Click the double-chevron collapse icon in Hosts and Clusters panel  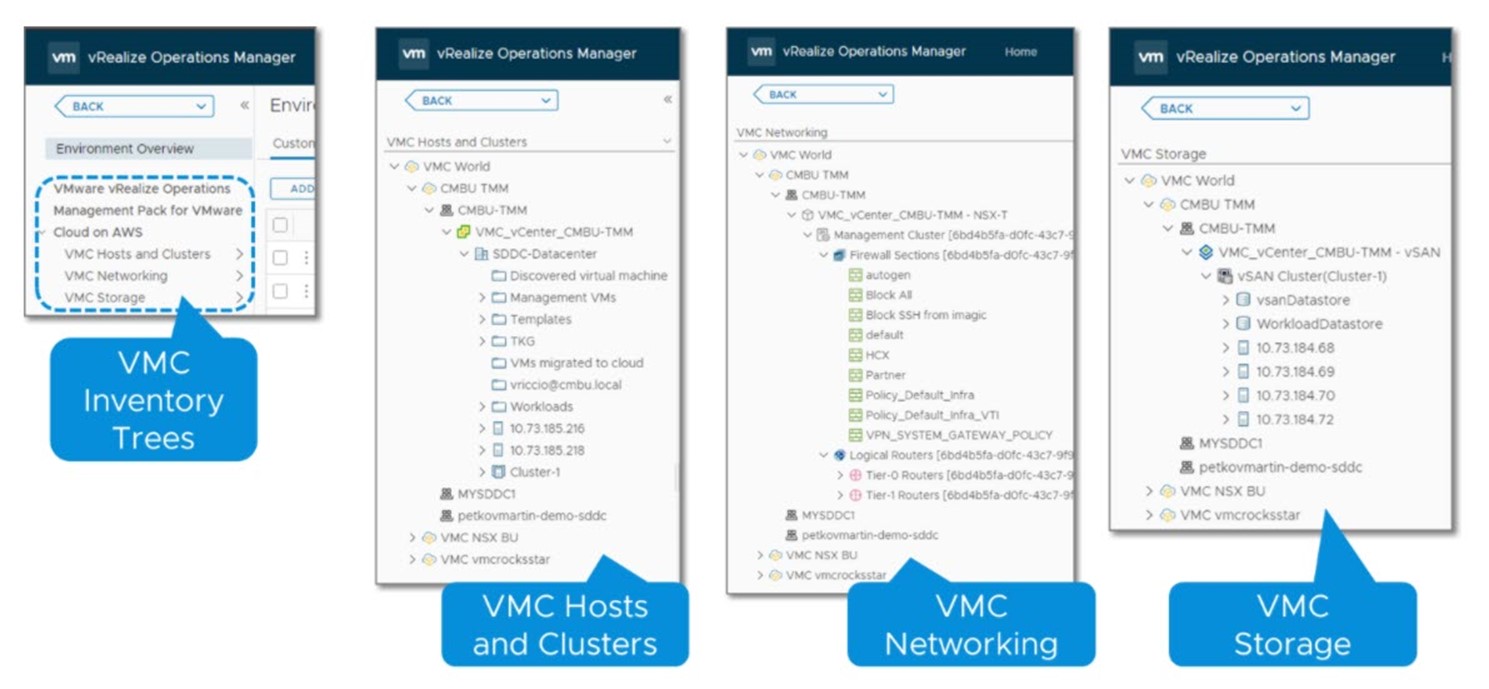(668, 100)
